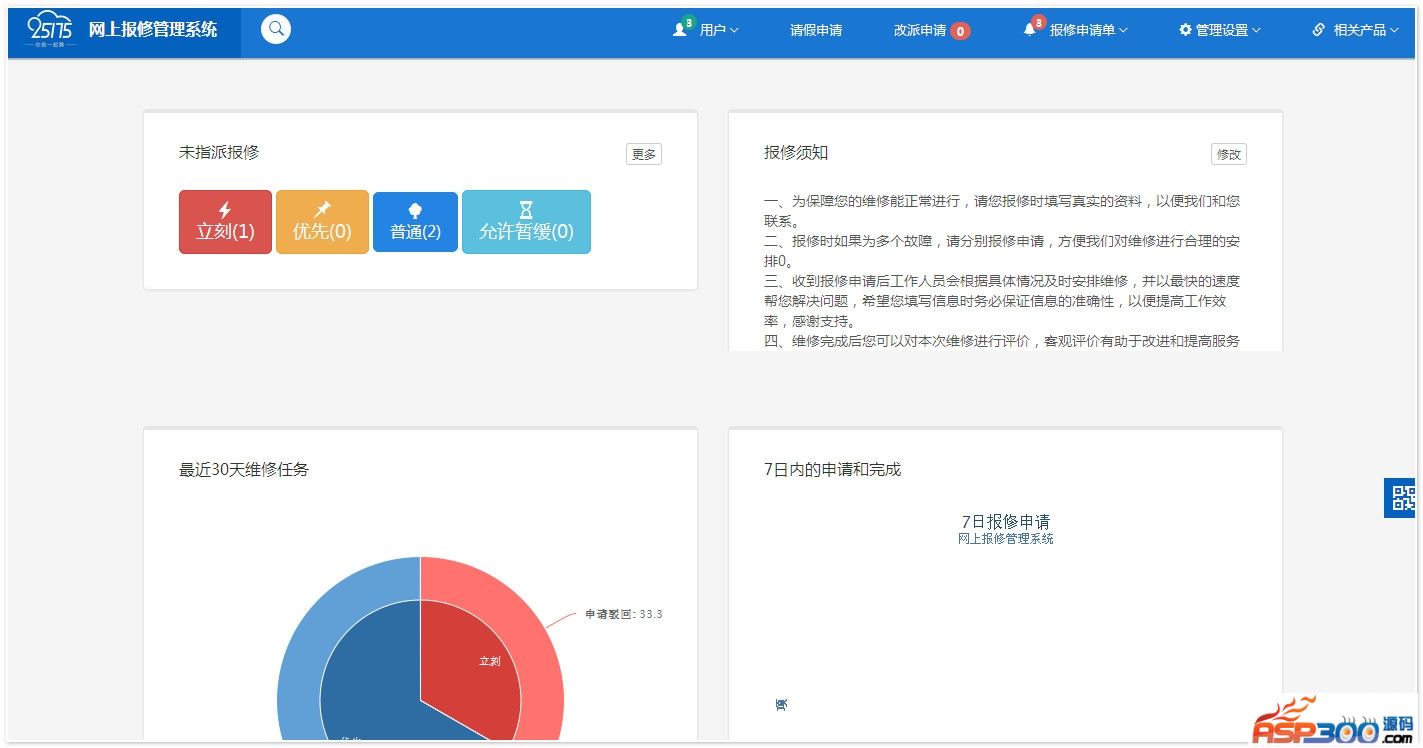Select the red 立刻(1) button

pos(225,222)
